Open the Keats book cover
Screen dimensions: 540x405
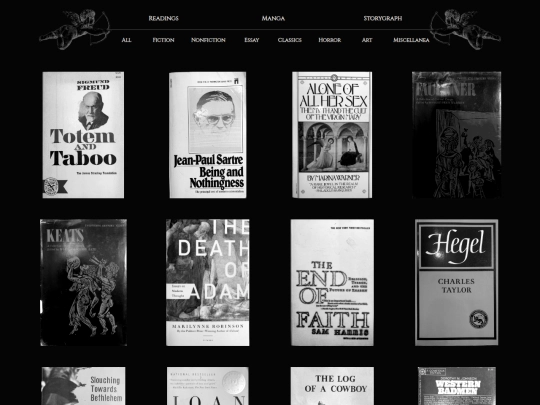click(83, 282)
